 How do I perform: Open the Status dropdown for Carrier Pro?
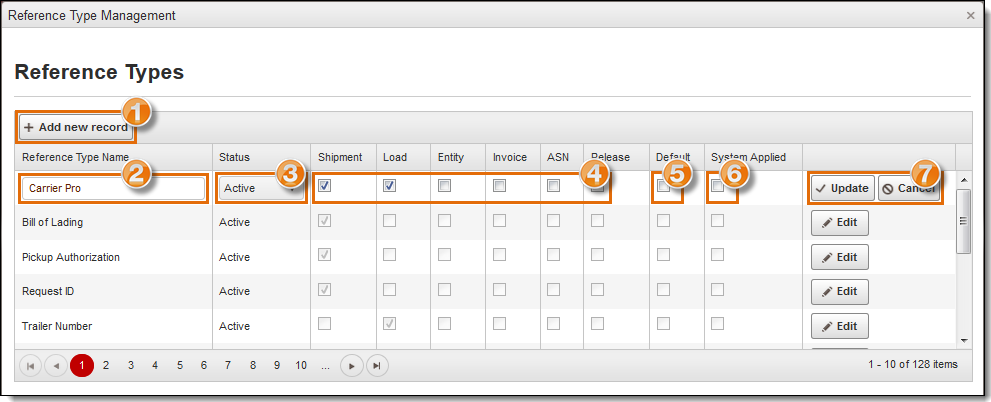[x=260, y=188]
